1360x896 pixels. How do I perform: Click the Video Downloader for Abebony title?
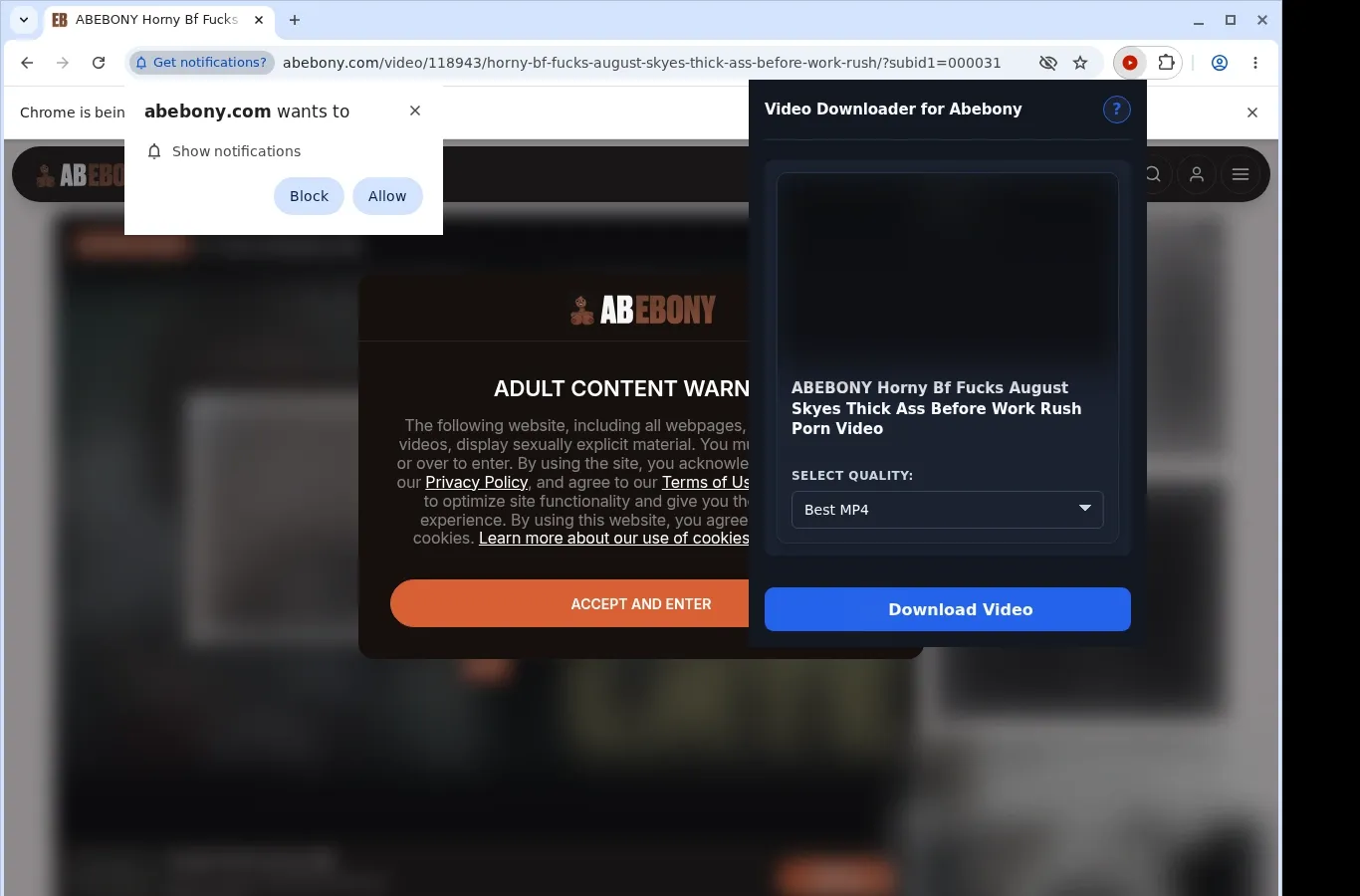point(893,110)
